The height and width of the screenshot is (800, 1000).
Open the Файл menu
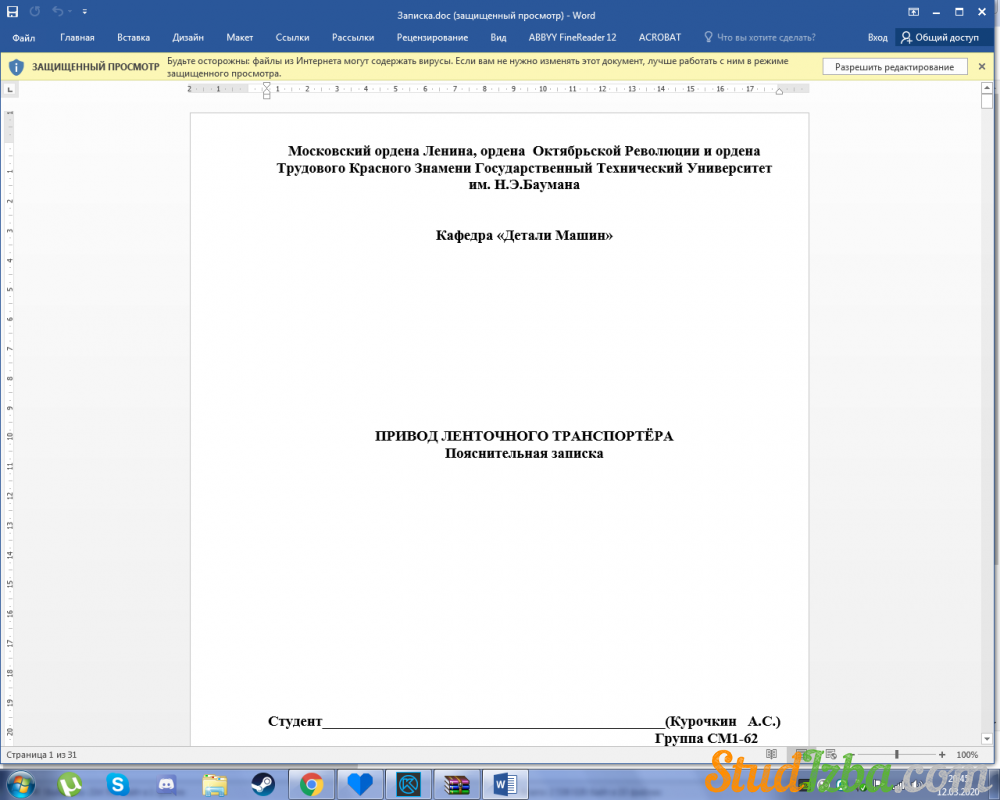coord(24,38)
